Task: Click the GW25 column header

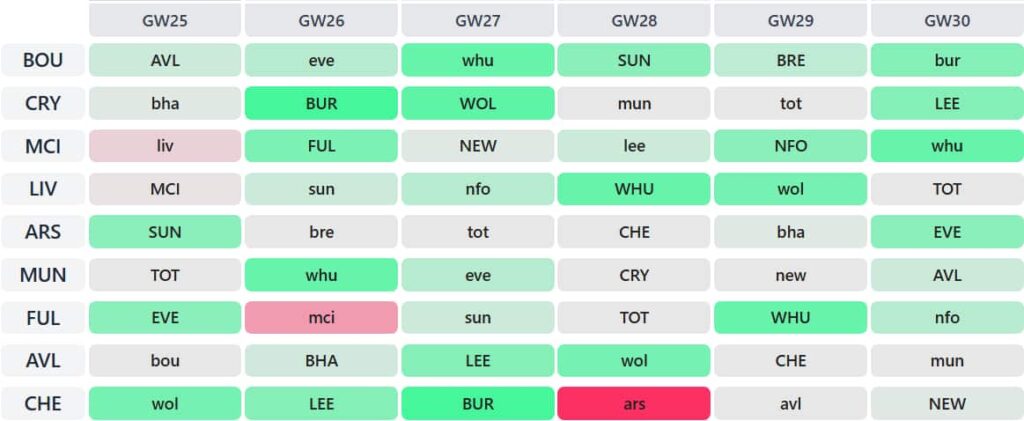Action: point(165,19)
